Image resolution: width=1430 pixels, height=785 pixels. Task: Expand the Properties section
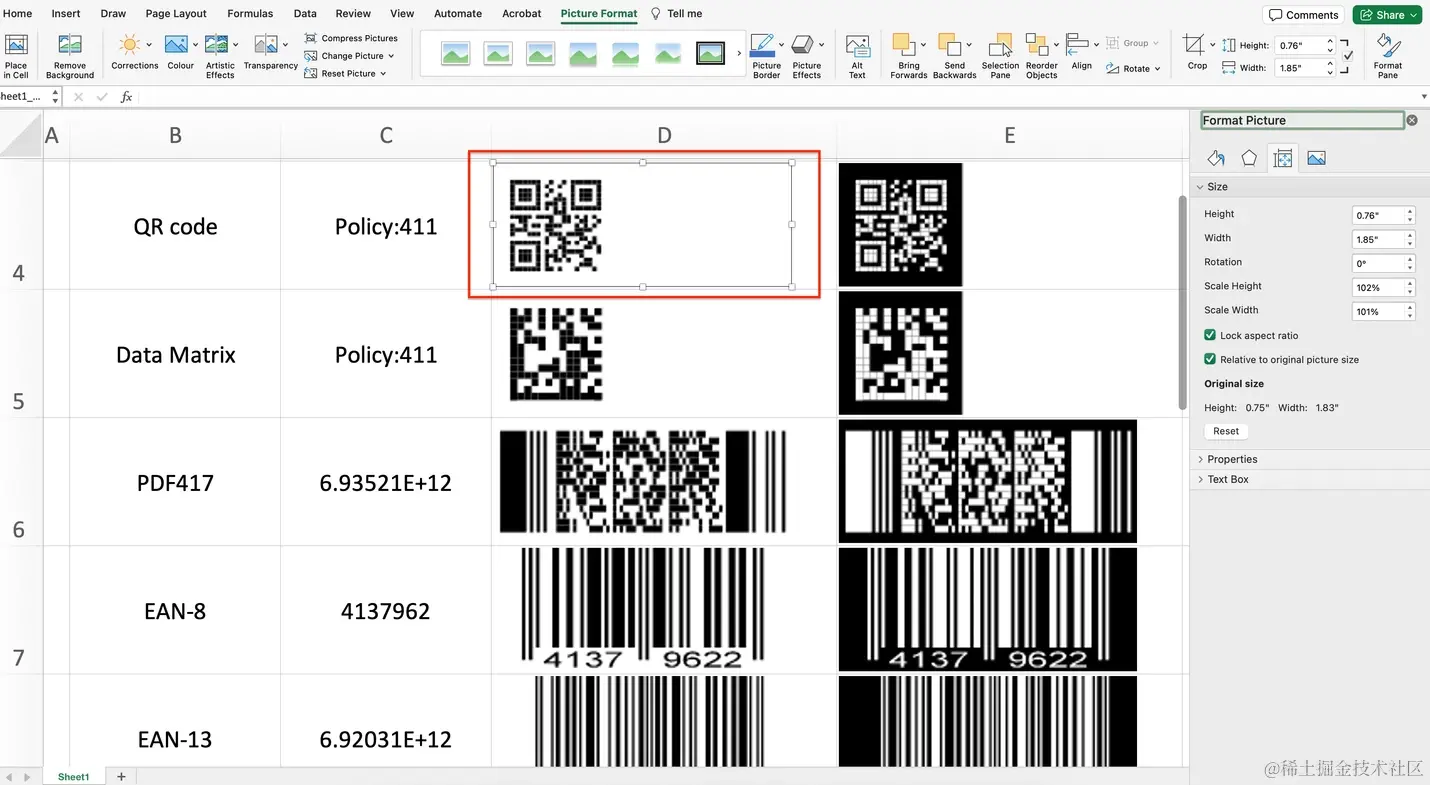point(1200,459)
